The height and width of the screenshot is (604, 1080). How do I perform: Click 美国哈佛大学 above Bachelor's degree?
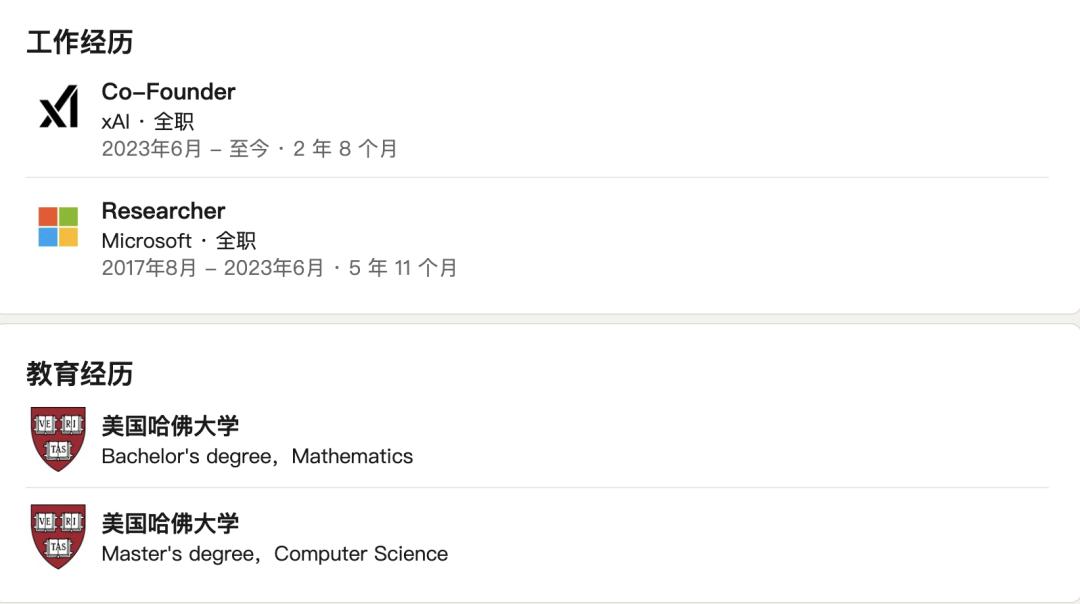click(x=170, y=426)
